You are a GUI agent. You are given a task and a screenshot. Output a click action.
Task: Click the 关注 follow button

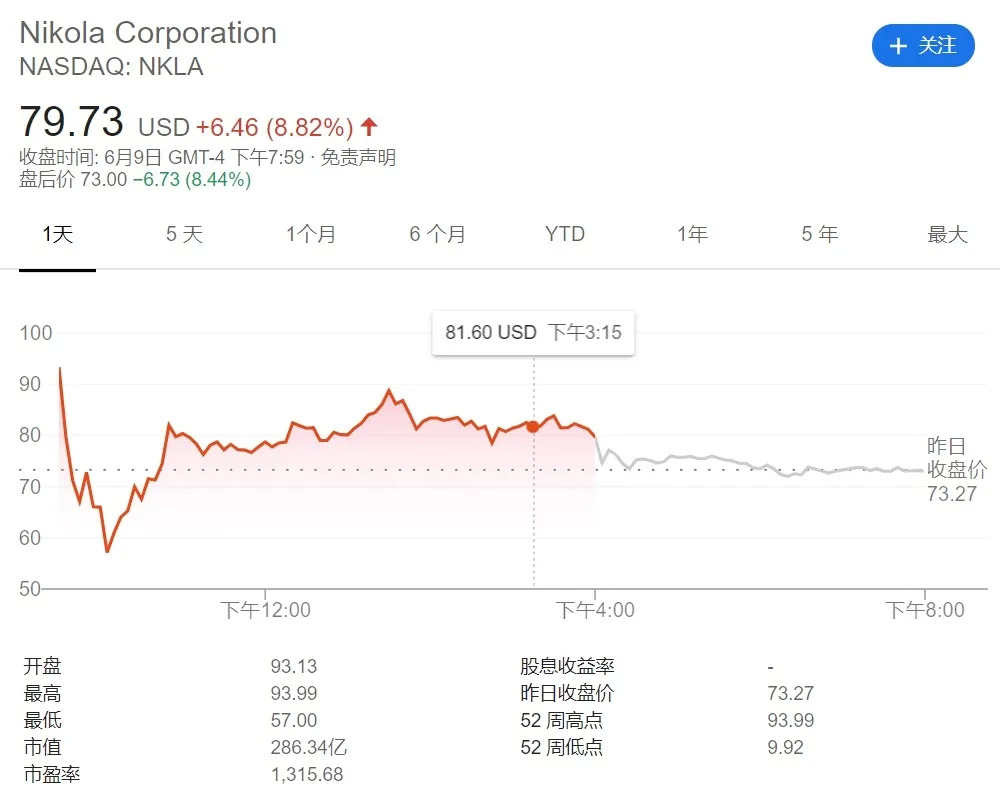coord(923,46)
